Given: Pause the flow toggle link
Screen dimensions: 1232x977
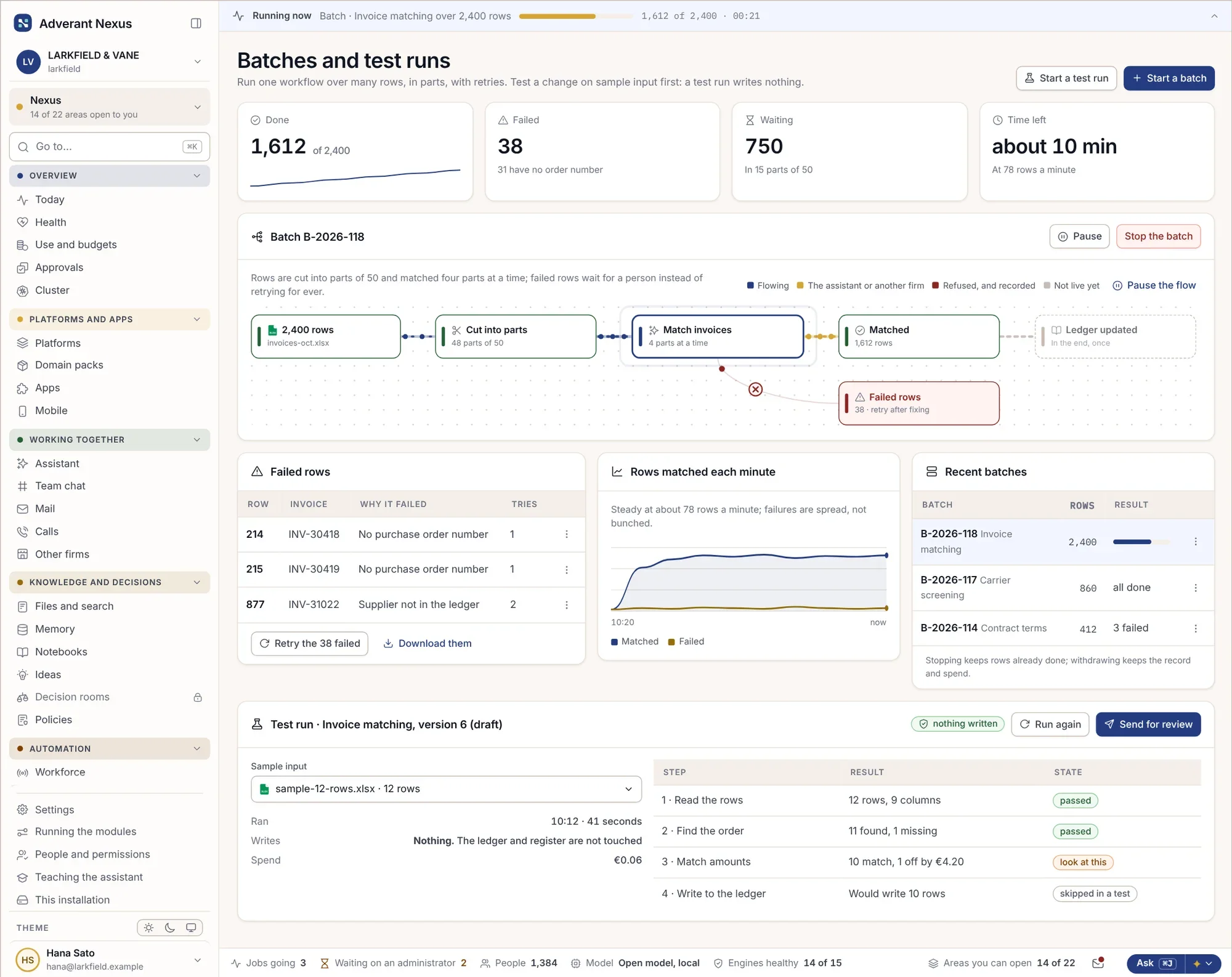Looking at the screenshot, I should click(1154, 285).
